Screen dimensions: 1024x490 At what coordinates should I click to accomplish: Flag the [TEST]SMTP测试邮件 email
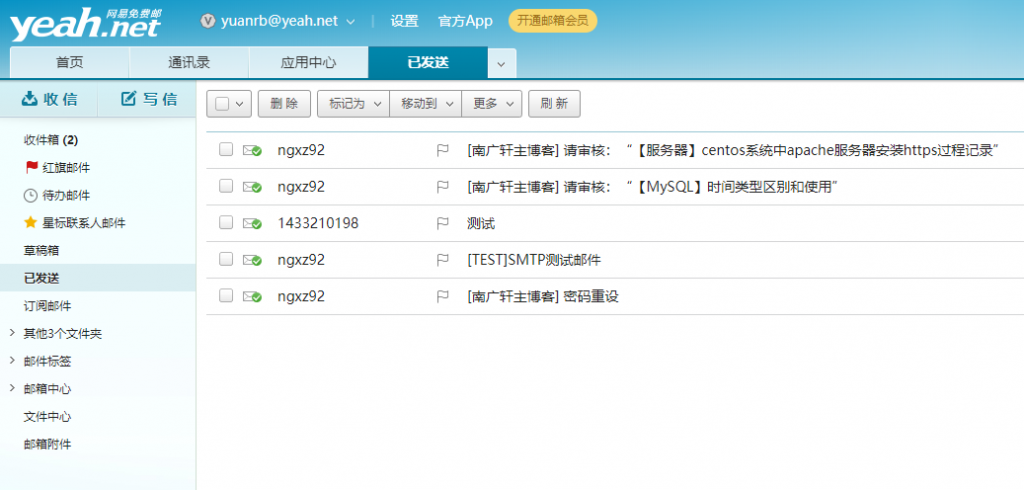(x=443, y=260)
